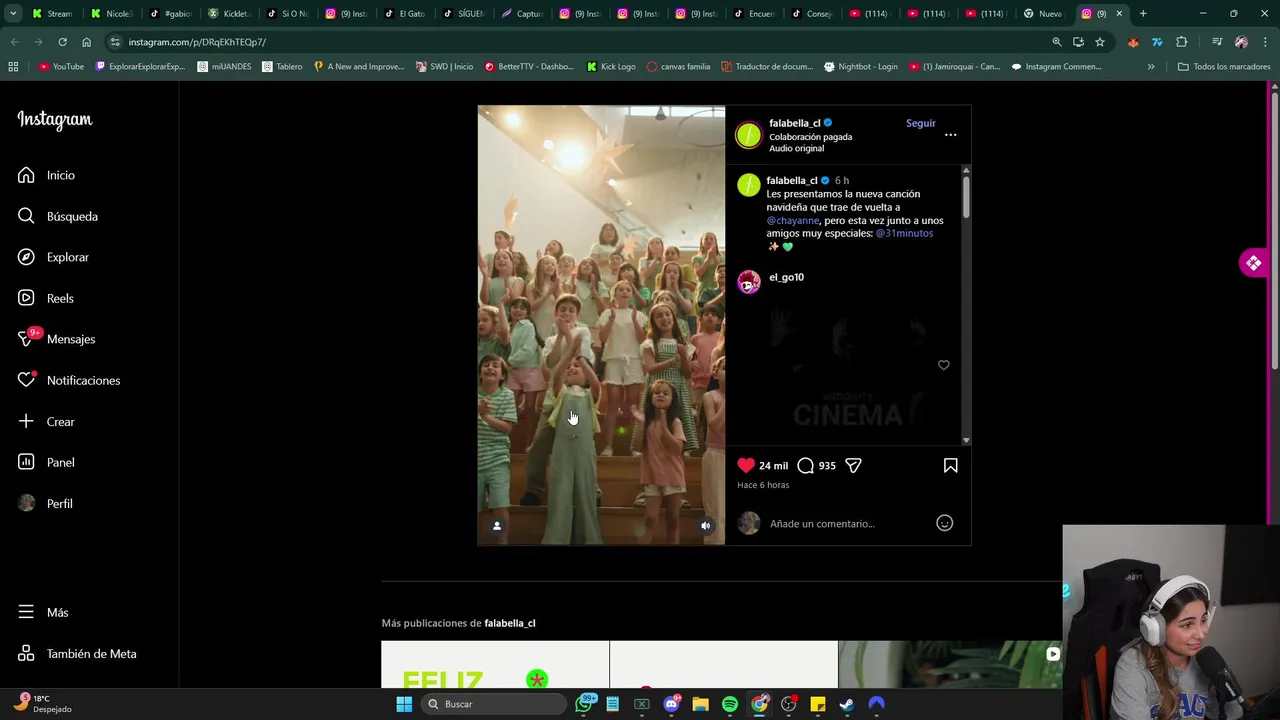Expand También de Meta
Image resolution: width=1280 pixels, height=720 pixels.
point(76,653)
